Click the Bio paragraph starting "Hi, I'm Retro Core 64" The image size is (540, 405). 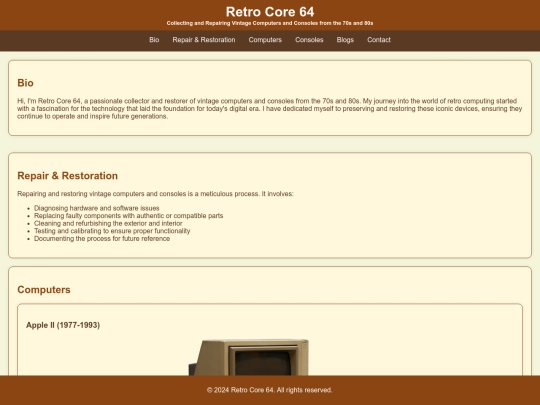pyautogui.click(x=270, y=108)
